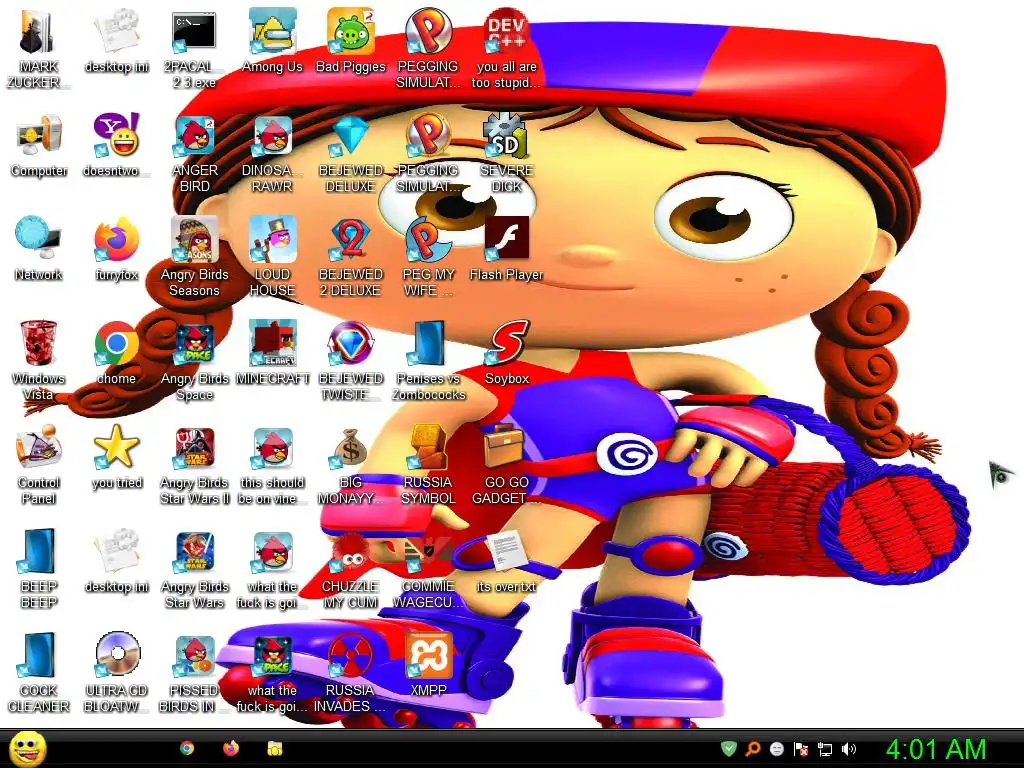Select the BEEP BEEP desktop shortcut
This screenshot has width=1024, height=768.
(39, 568)
